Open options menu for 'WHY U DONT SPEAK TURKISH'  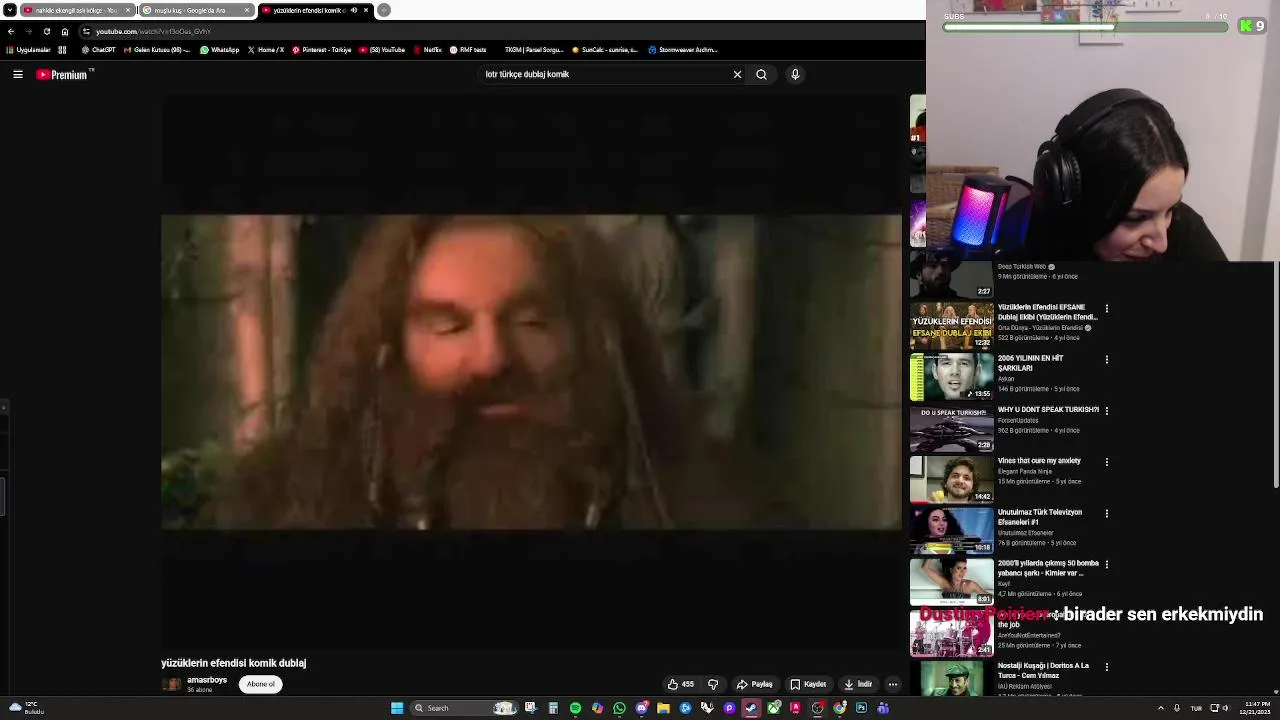click(1107, 410)
